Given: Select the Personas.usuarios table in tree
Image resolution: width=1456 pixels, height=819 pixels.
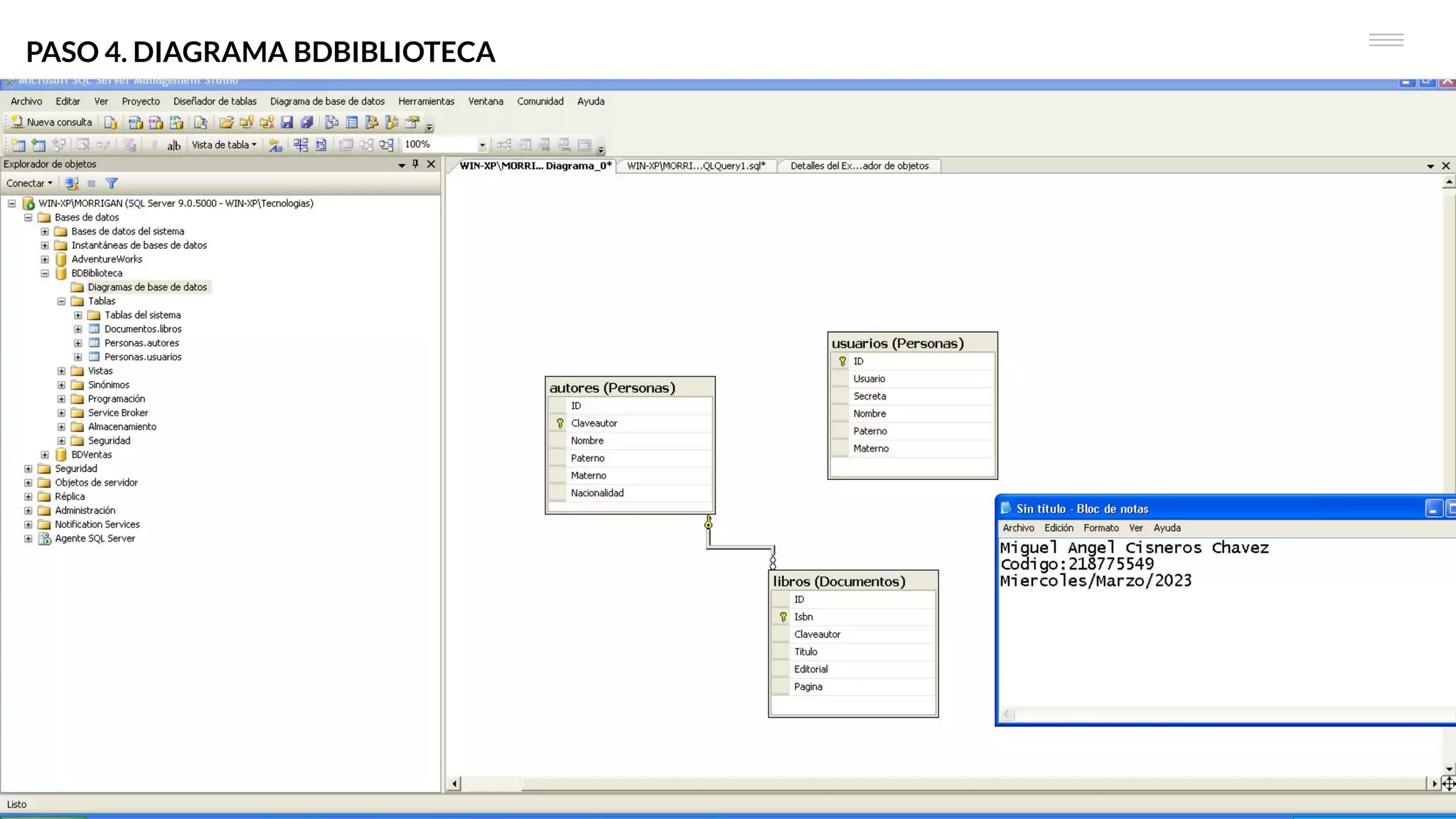Looking at the screenshot, I should point(143,357).
